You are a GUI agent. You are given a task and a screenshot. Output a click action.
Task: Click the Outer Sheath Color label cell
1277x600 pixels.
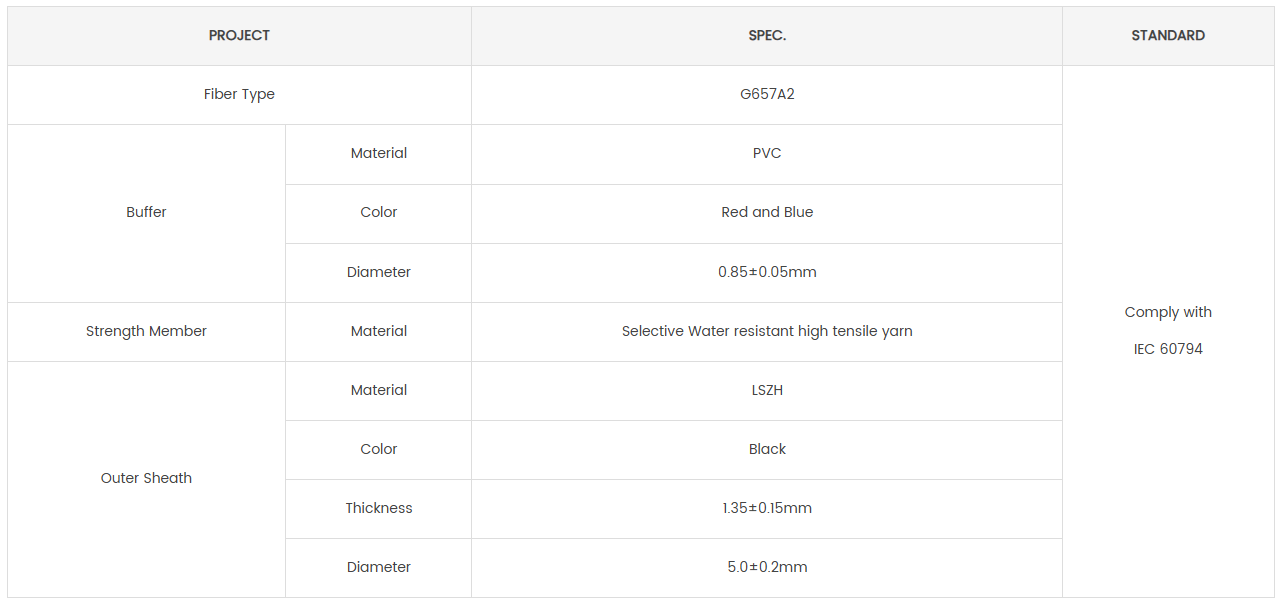point(379,449)
